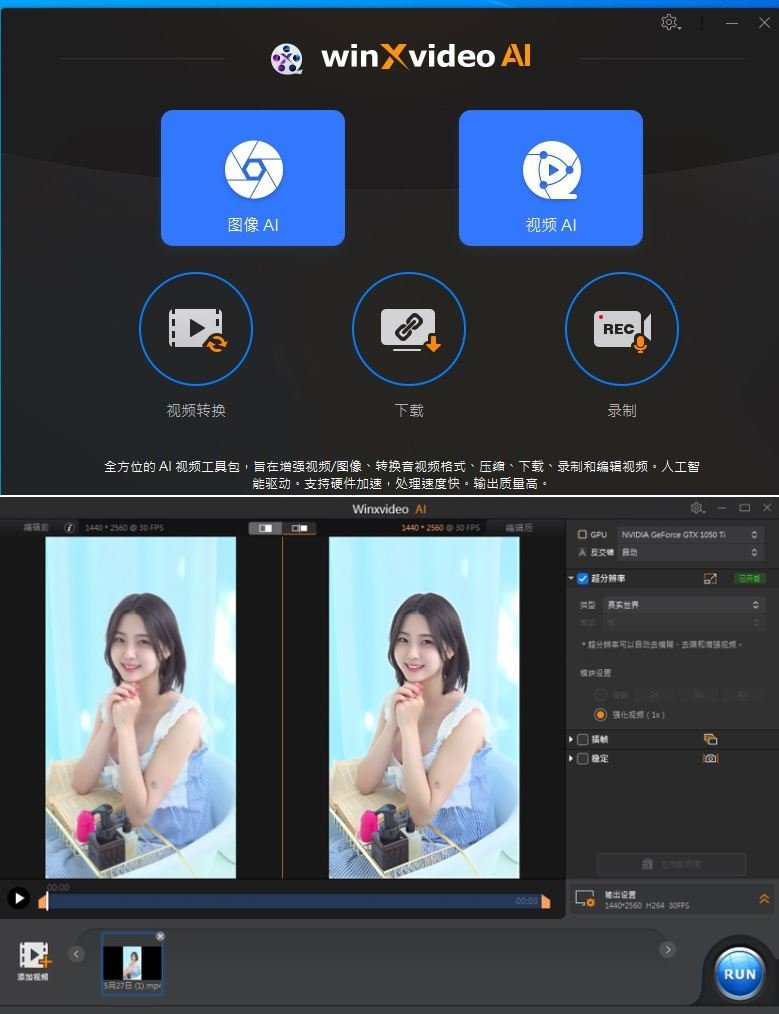Play the video preview
This screenshot has height=1014, width=779.
[18, 898]
